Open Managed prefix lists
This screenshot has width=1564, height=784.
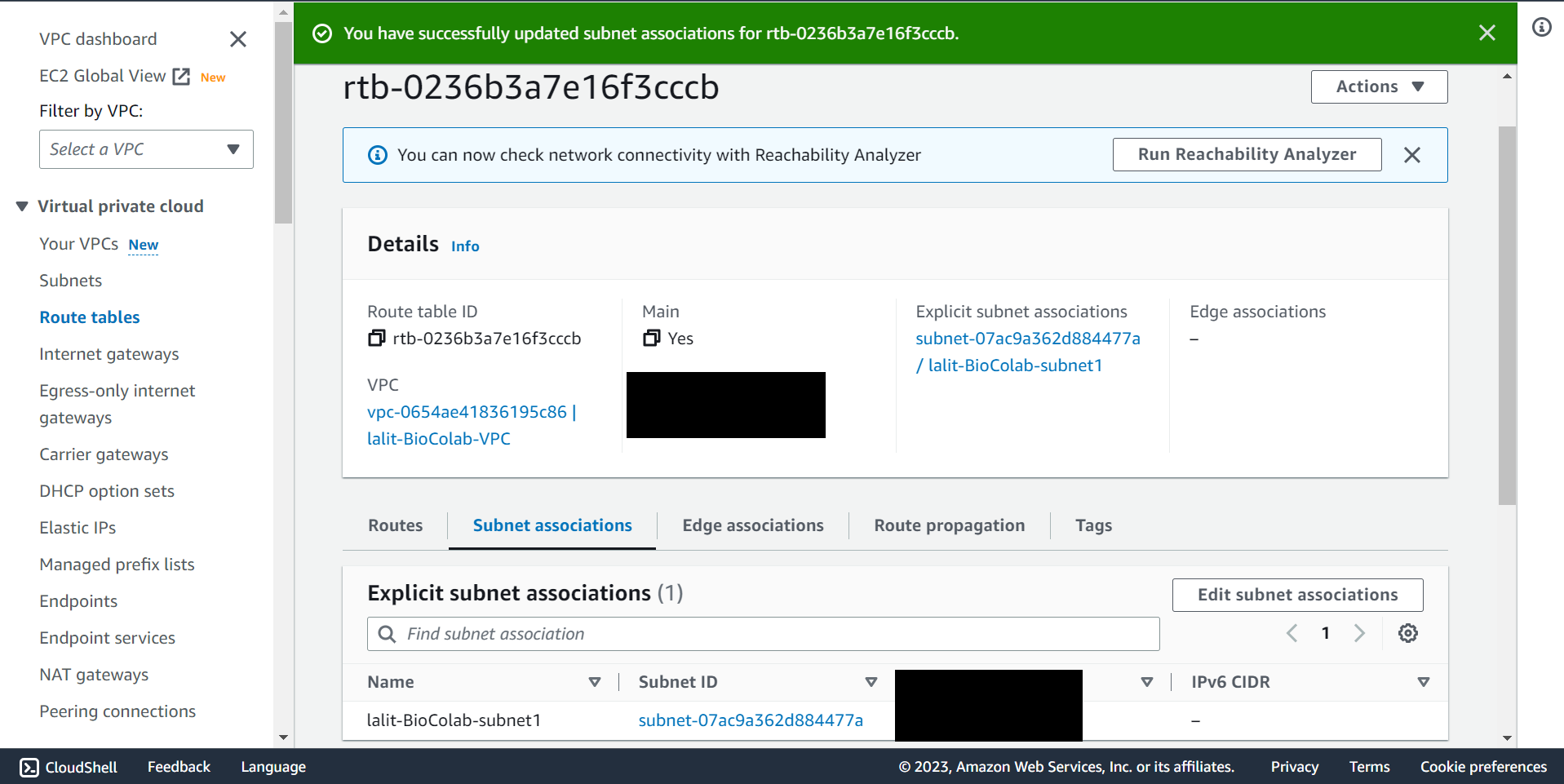(117, 565)
